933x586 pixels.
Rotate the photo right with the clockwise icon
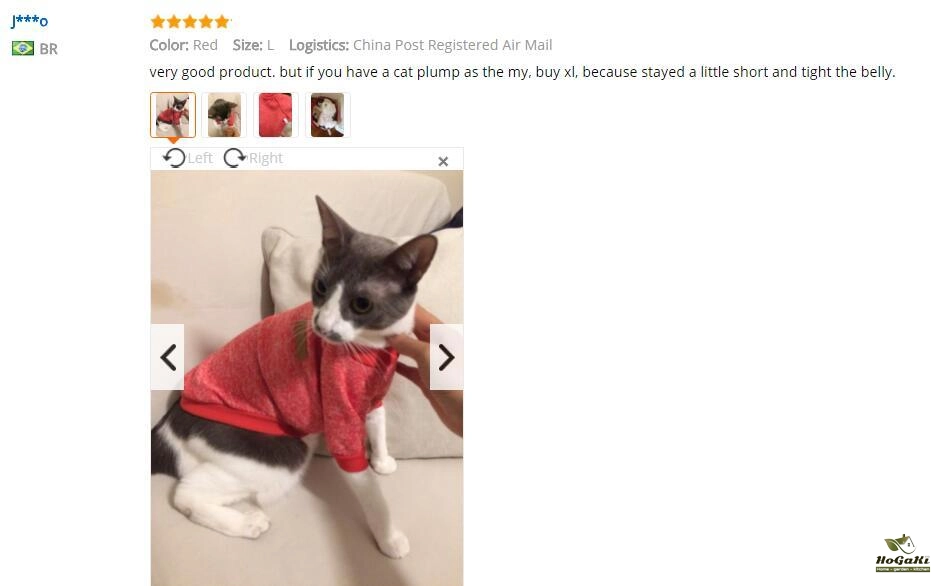[234, 158]
